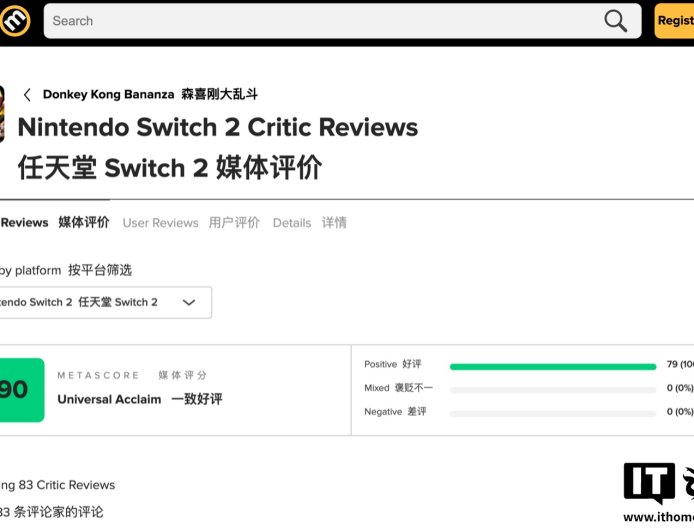
Task: Click the chevron arrow in the platform dropdown
Action: [189, 302]
